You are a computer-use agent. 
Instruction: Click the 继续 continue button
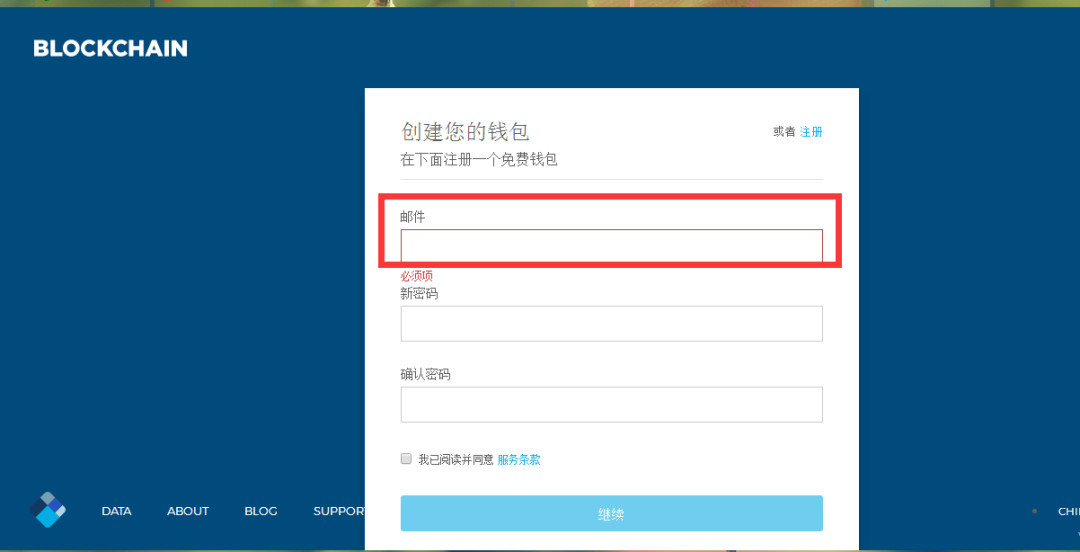coord(612,513)
